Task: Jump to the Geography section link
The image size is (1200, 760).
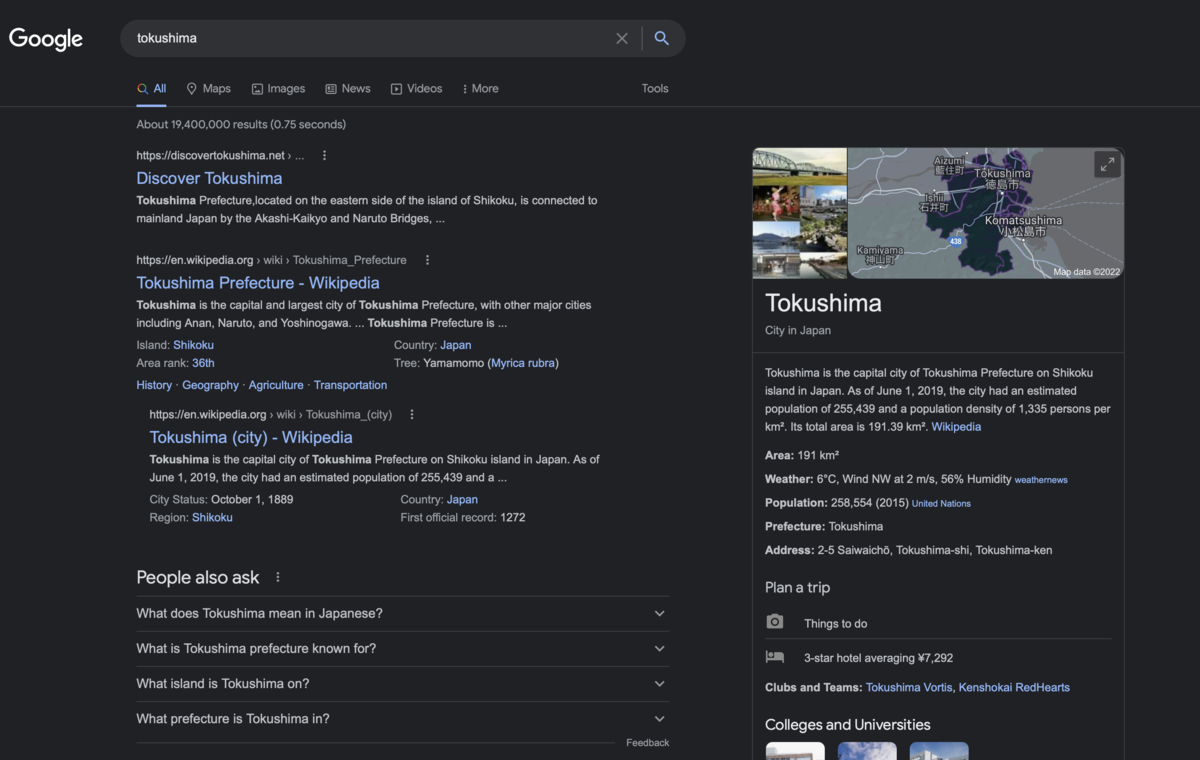Action: click(210, 385)
